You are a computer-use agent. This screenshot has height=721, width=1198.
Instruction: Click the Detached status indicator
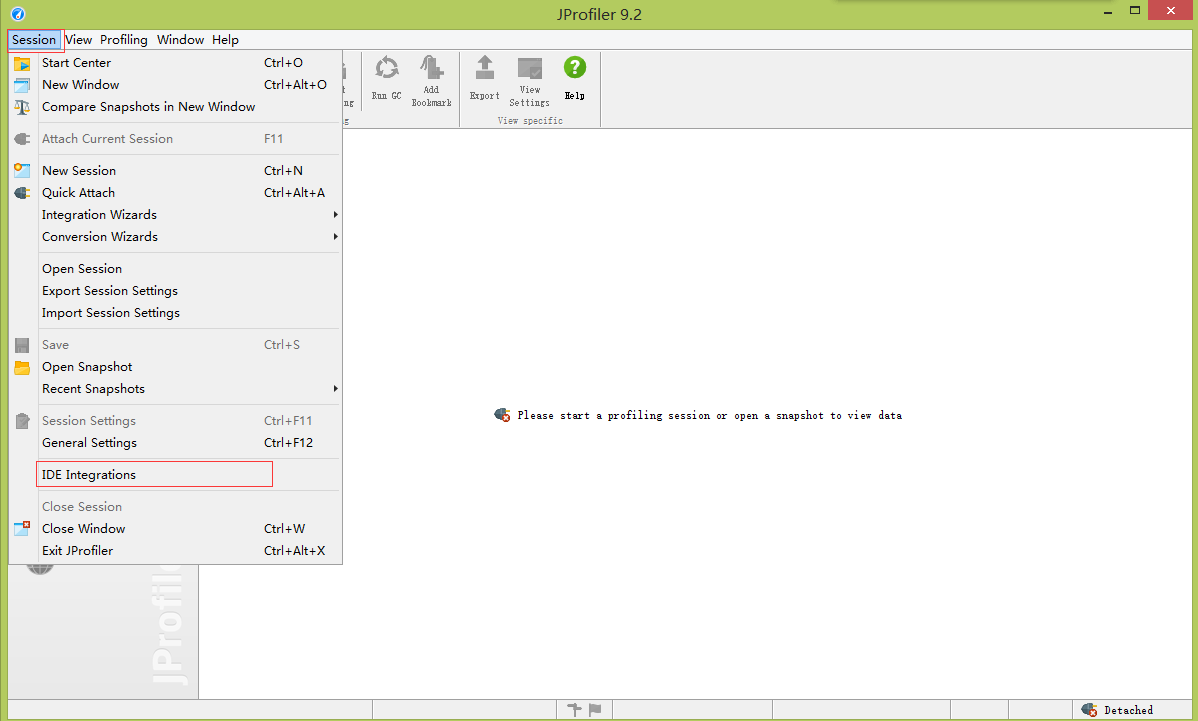coord(1117,710)
